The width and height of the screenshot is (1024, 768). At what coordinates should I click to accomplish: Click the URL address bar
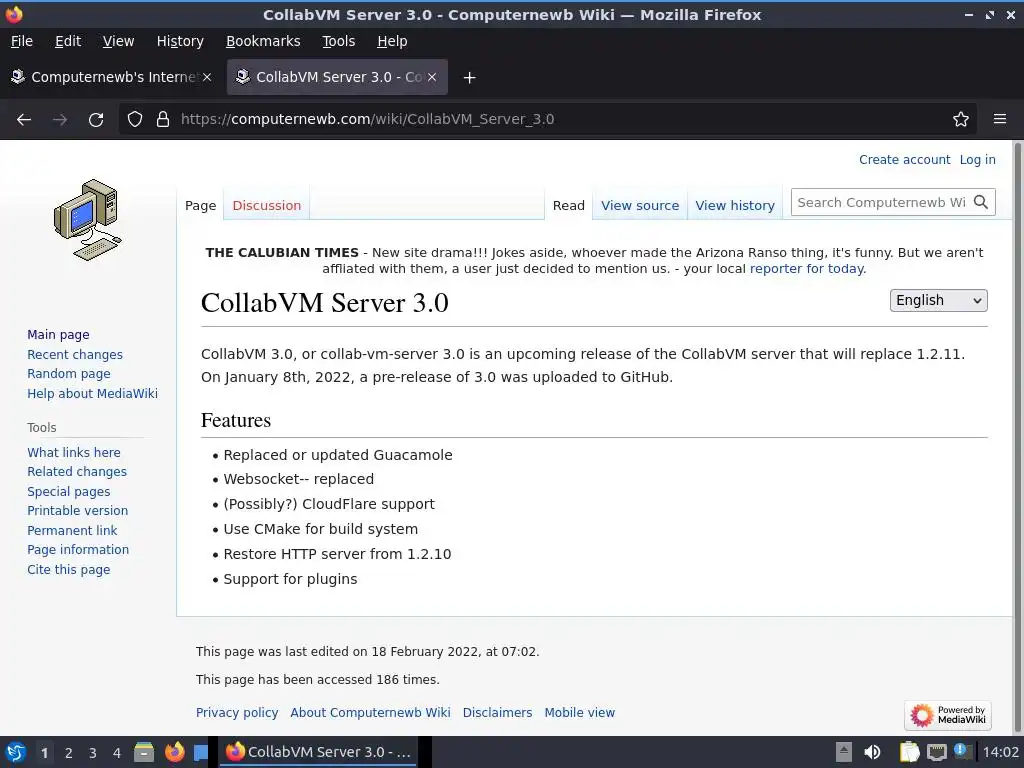click(x=549, y=120)
